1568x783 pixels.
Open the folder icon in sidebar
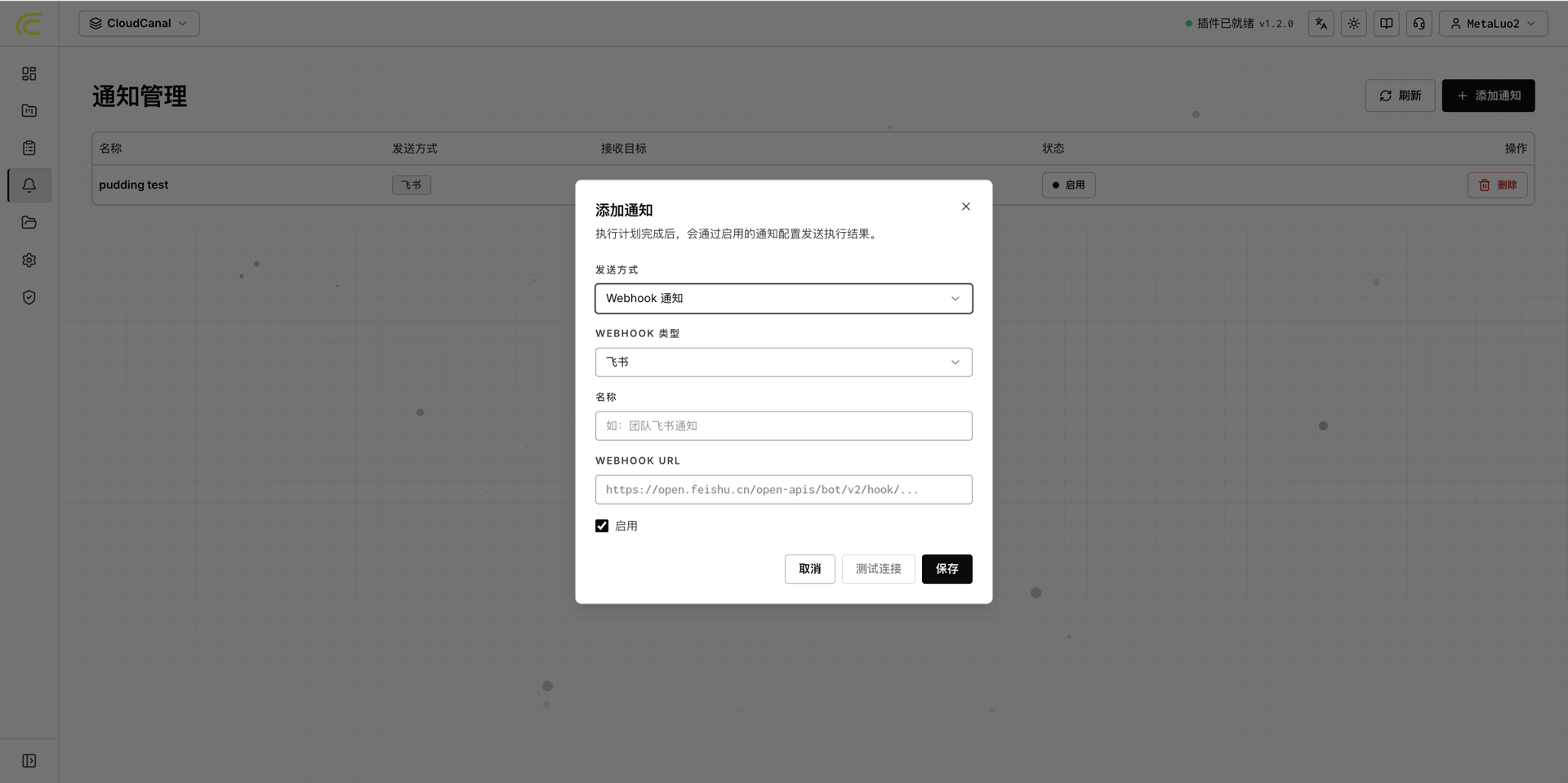(29, 222)
